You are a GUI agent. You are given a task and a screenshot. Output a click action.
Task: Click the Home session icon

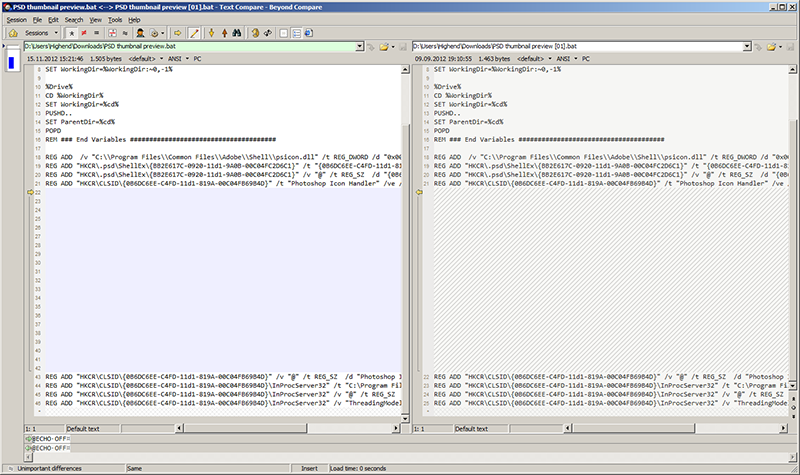tap(11, 32)
